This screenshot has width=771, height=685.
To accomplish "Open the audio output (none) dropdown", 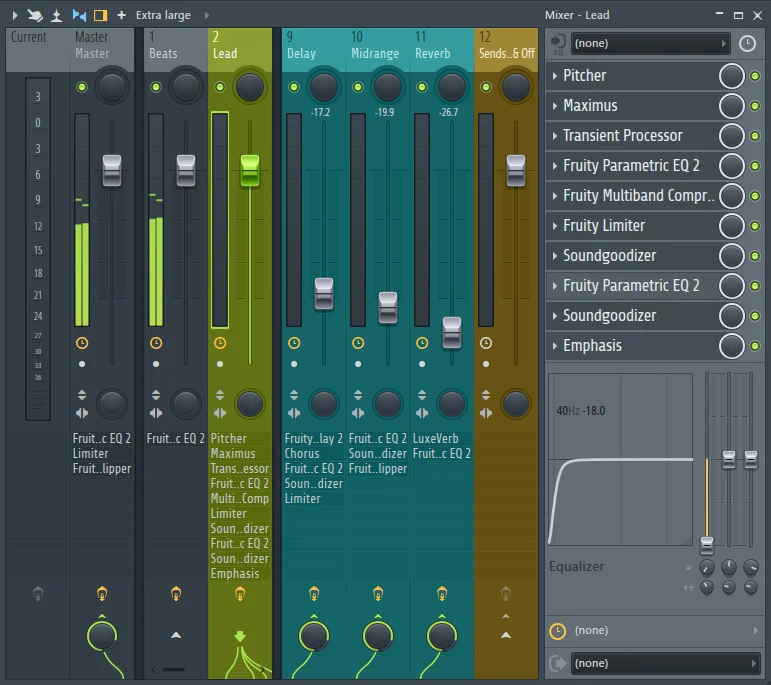I will (666, 663).
